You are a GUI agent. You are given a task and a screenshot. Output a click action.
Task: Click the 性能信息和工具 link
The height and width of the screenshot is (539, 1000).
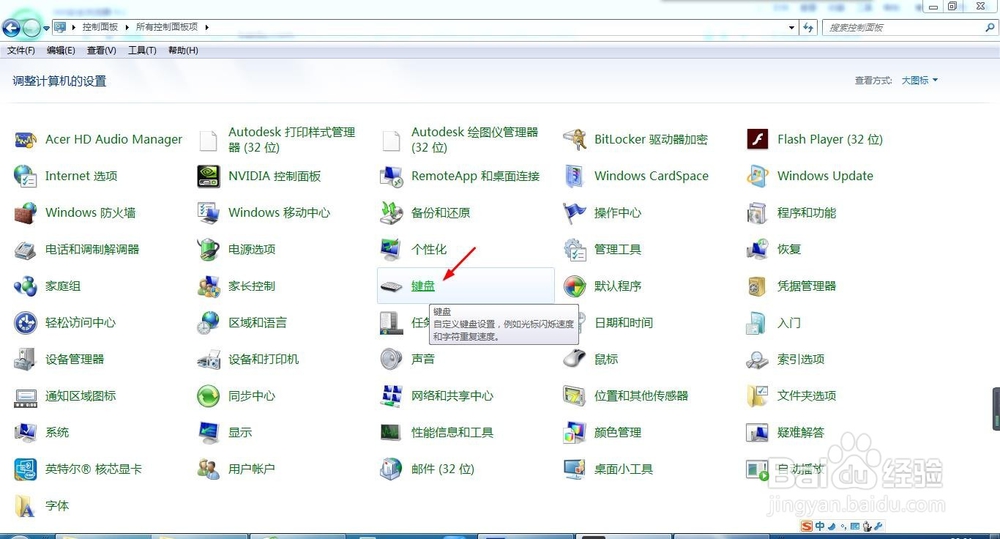(452, 432)
